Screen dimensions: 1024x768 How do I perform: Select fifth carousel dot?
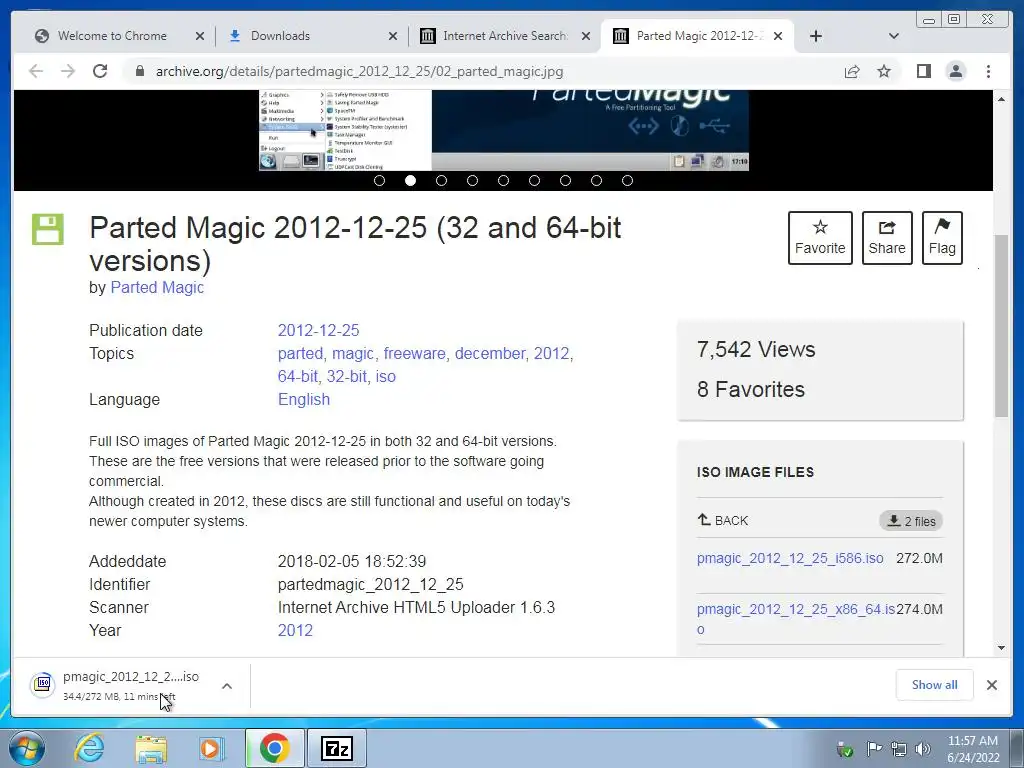(x=503, y=181)
